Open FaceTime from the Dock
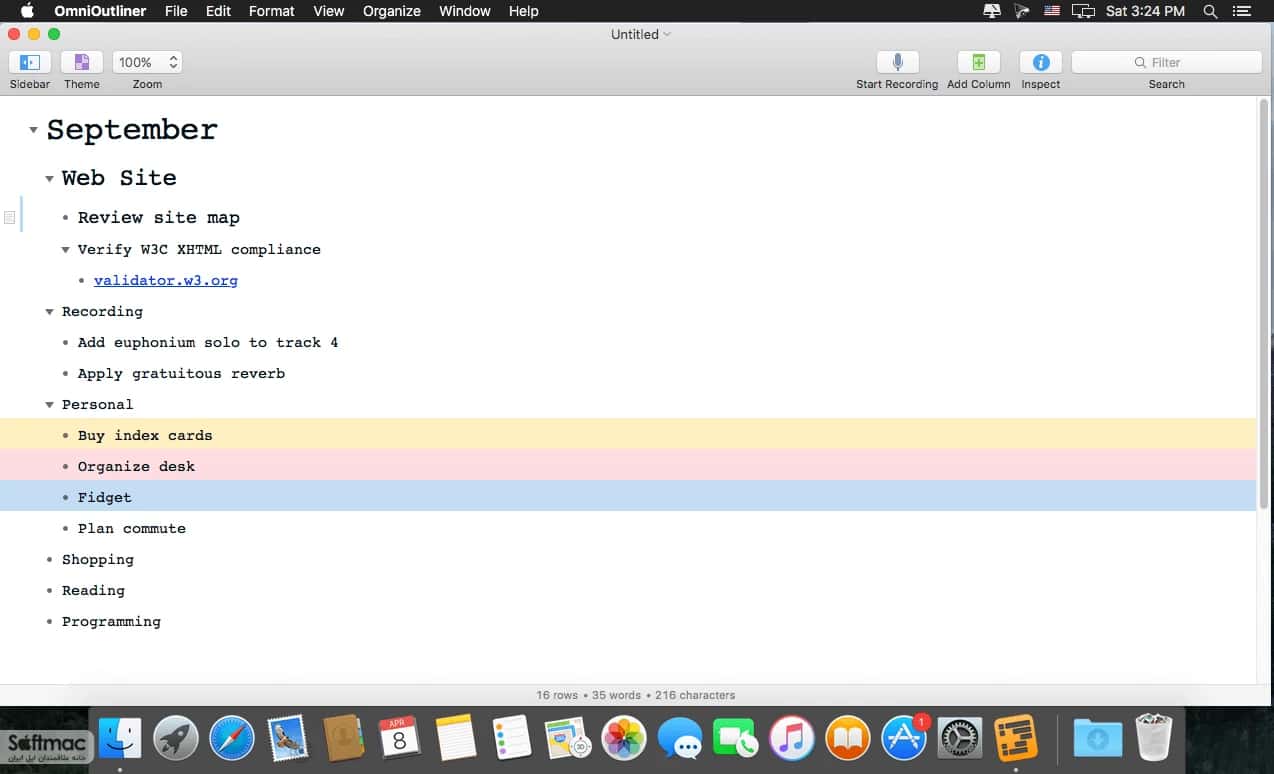This screenshot has height=774, width=1274. [736, 739]
